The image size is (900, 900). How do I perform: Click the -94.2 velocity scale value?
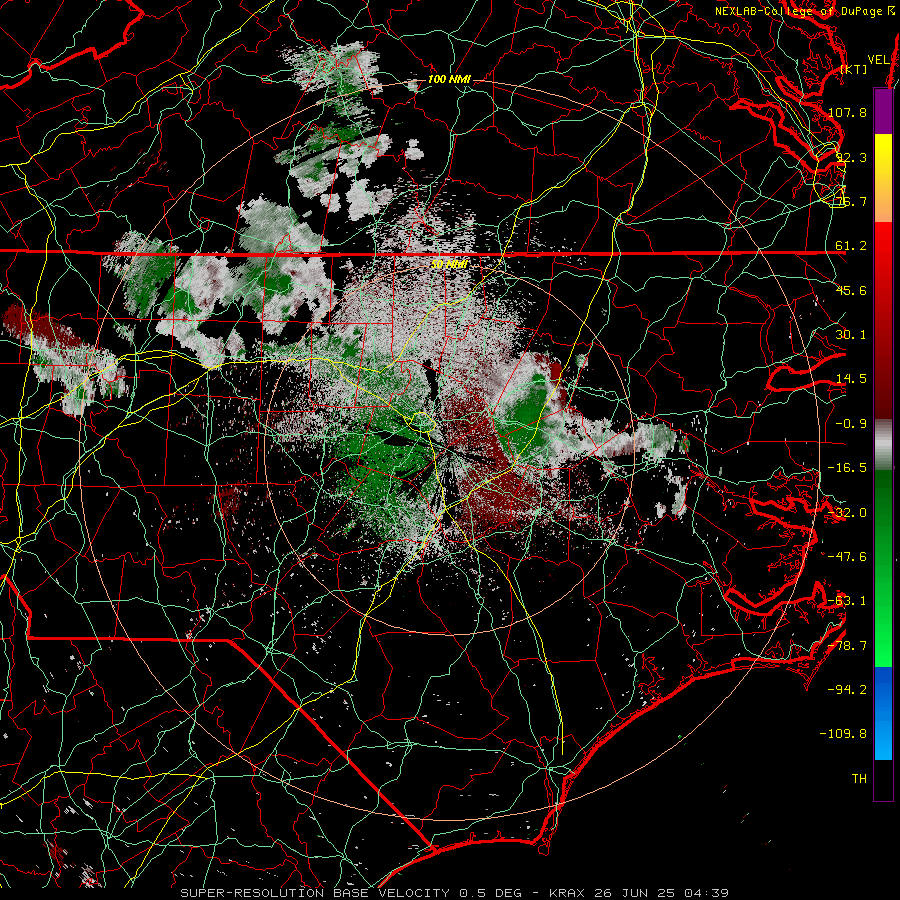tap(847, 690)
